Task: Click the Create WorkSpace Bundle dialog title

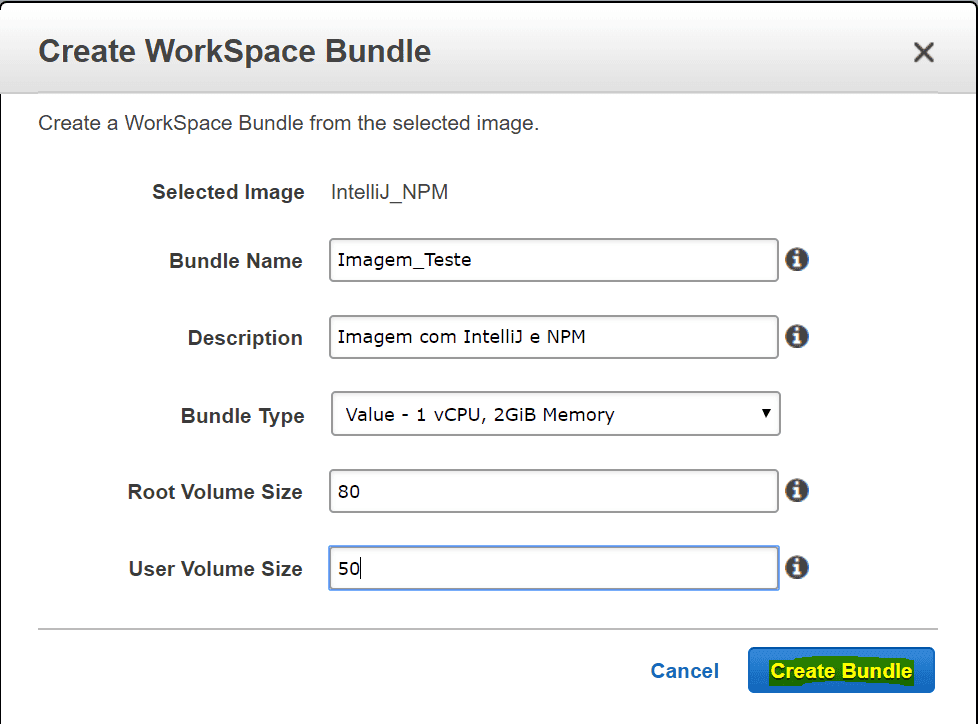Action: (235, 51)
